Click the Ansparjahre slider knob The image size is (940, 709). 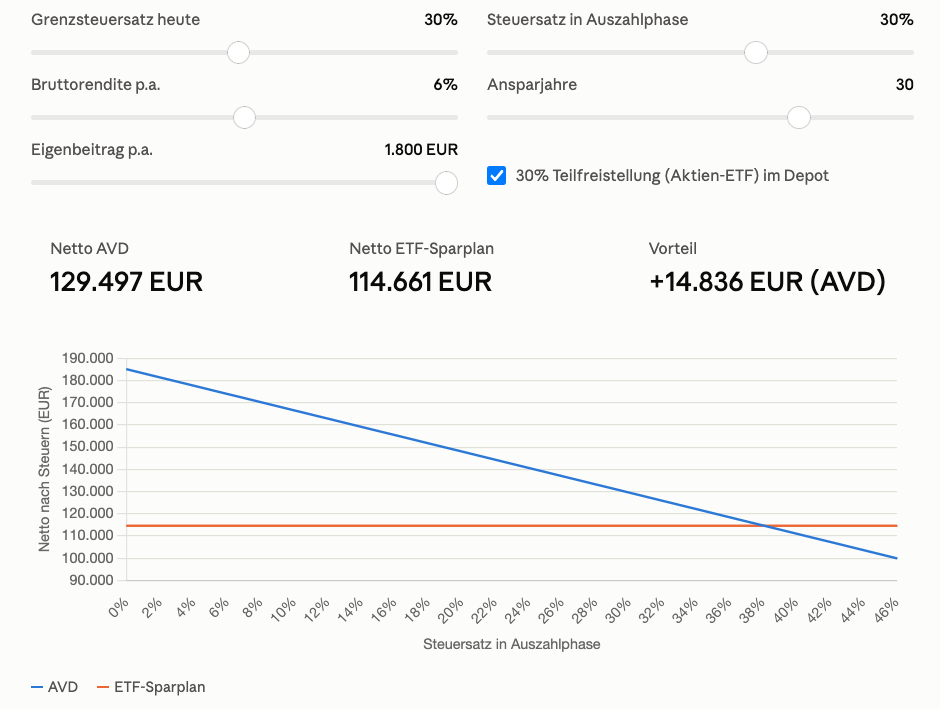tap(799, 117)
